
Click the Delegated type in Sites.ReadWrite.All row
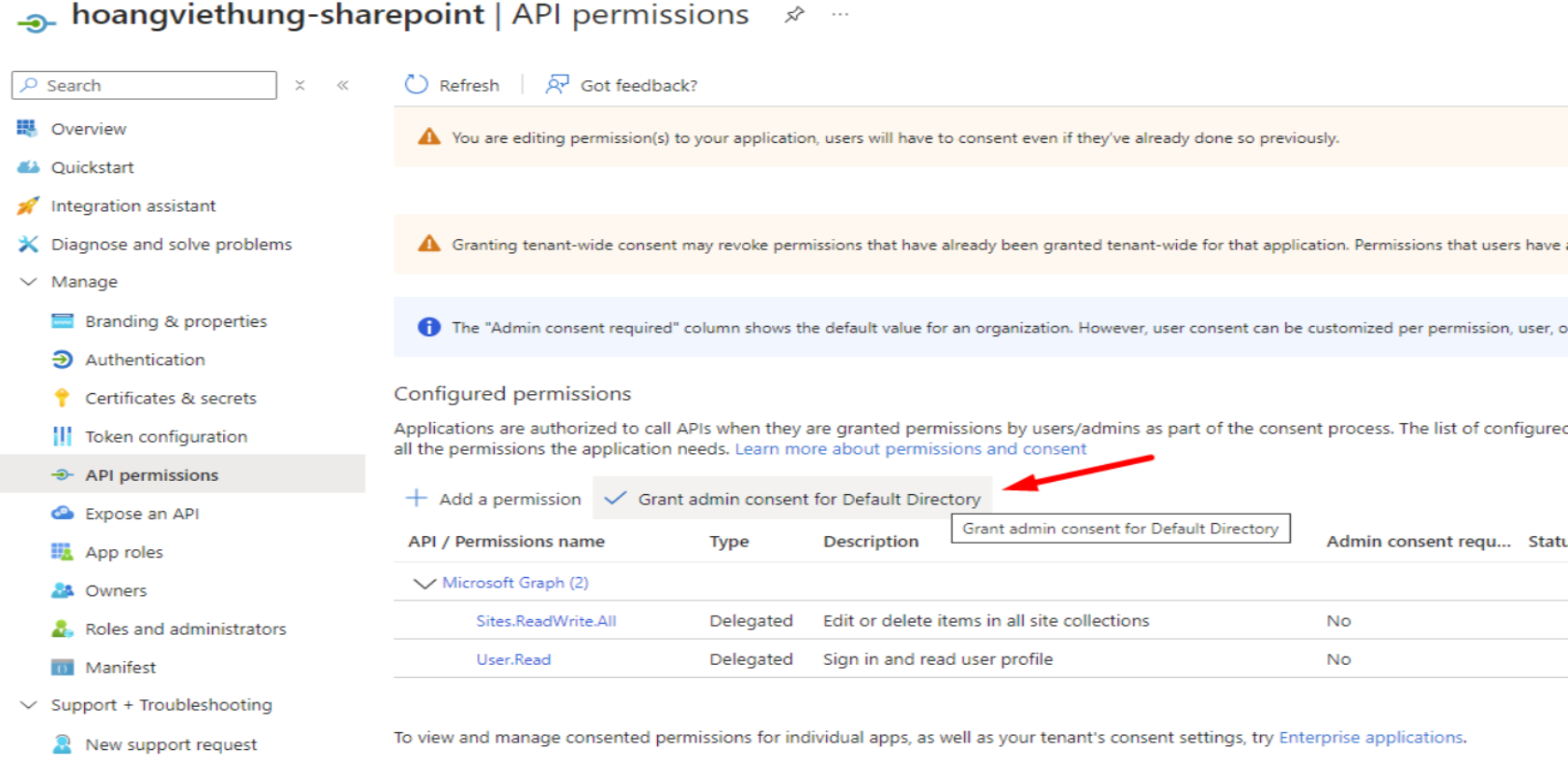[751, 620]
